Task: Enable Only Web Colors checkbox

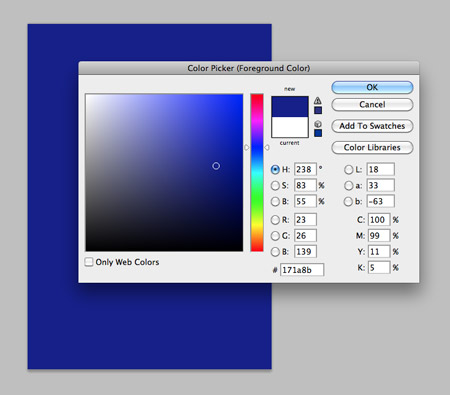Action: pos(89,262)
